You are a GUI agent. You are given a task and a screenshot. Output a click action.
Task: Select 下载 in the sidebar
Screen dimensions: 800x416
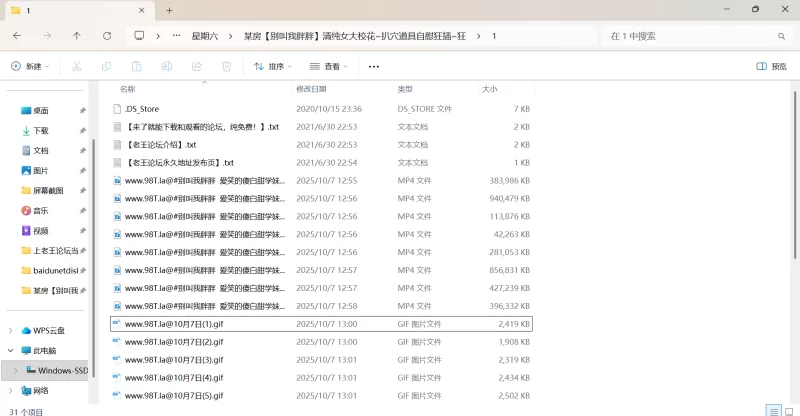coord(41,130)
